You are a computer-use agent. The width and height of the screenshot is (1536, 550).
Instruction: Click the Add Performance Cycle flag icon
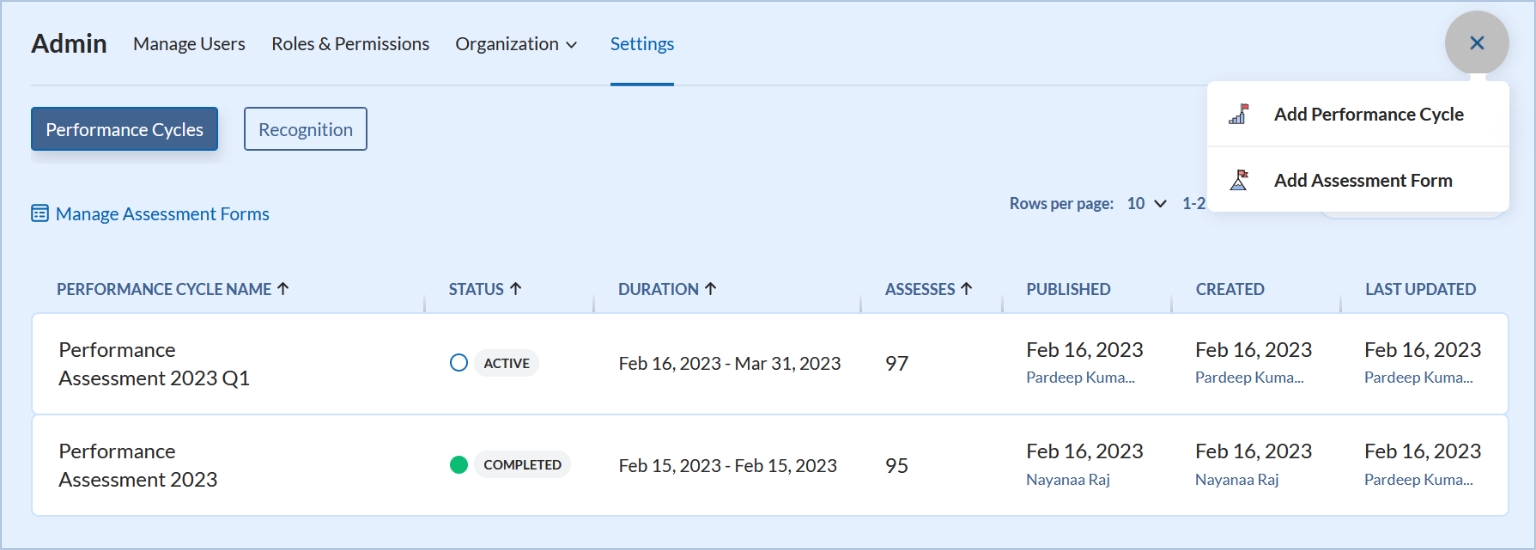click(1239, 114)
